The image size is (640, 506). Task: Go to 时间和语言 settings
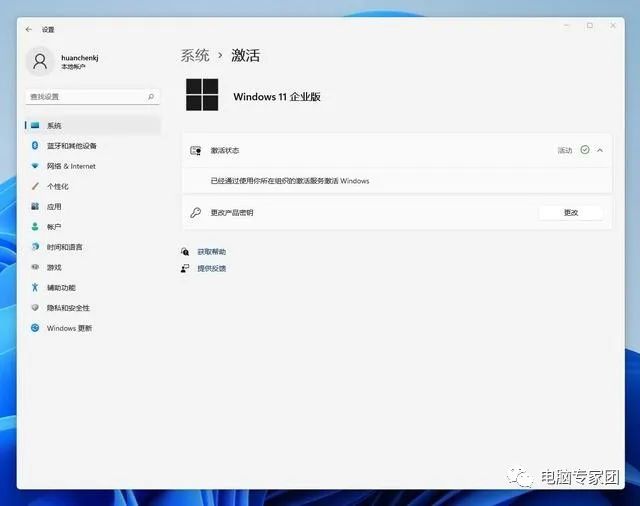pos(64,247)
